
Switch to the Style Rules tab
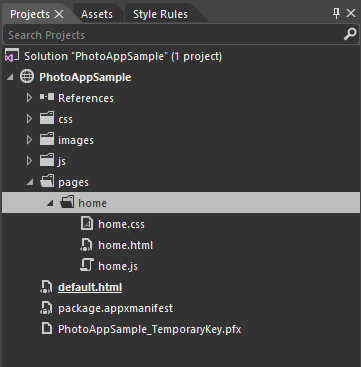160,14
